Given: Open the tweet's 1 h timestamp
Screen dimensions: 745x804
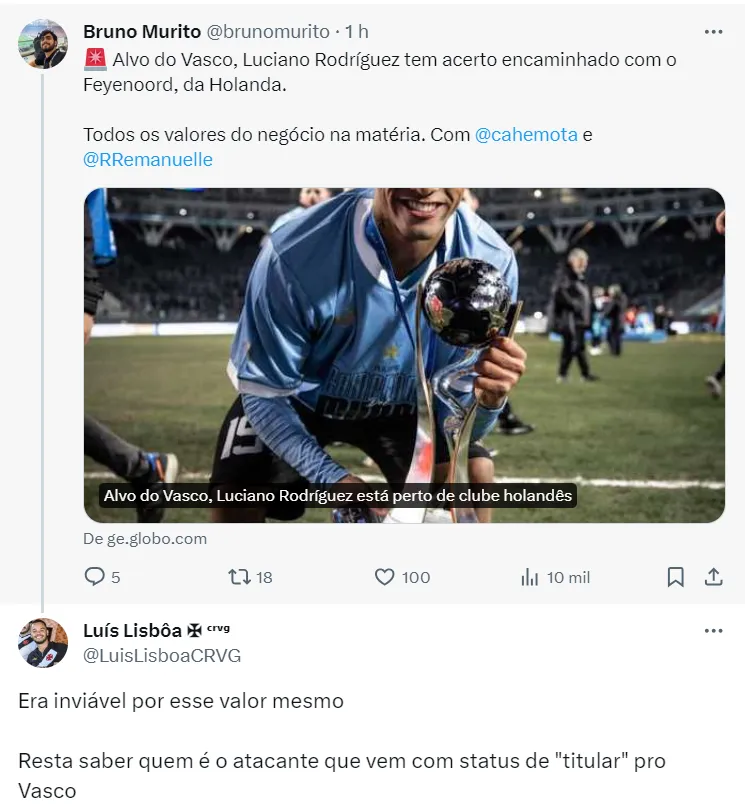Looking at the screenshot, I should tap(356, 32).
